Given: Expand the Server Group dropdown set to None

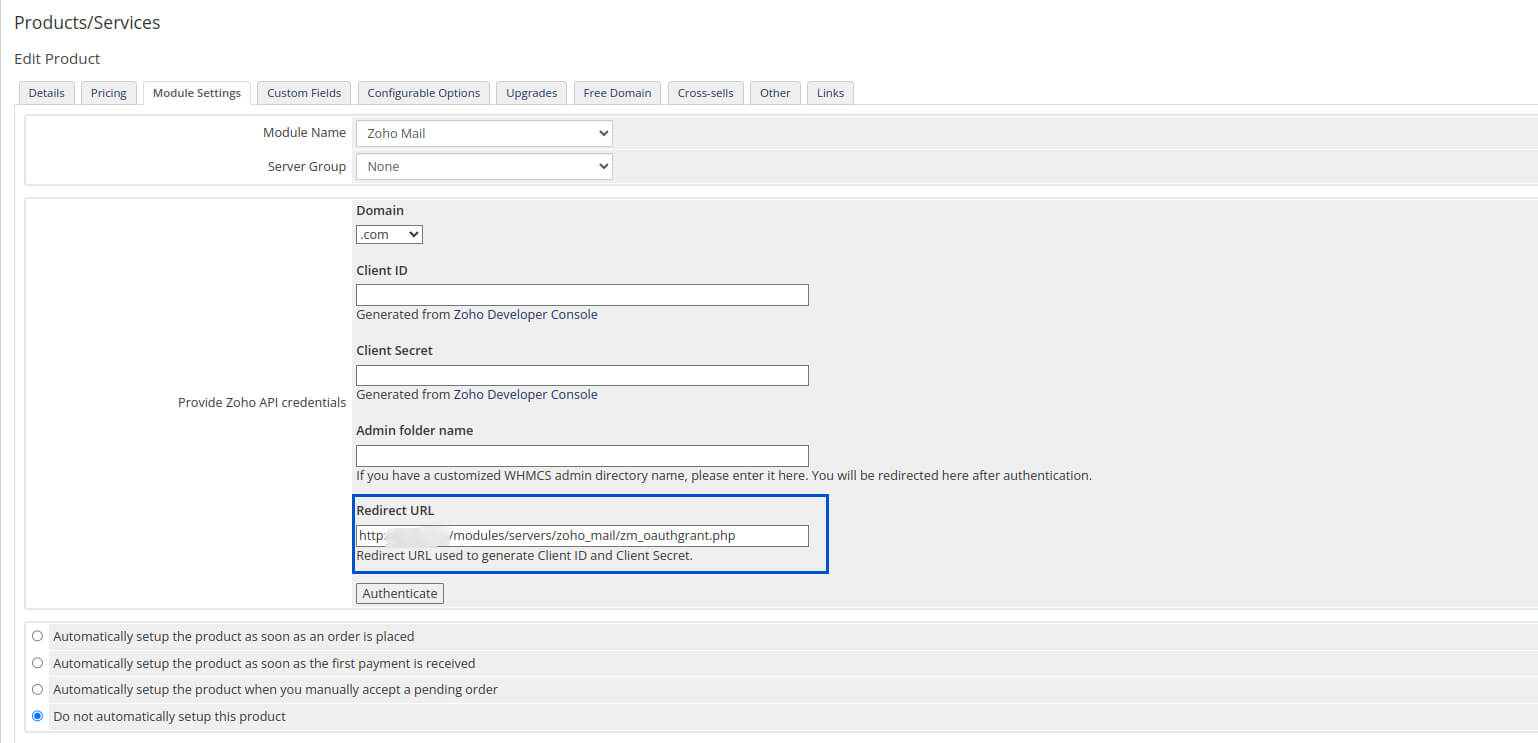Looking at the screenshot, I should (483, 166).
